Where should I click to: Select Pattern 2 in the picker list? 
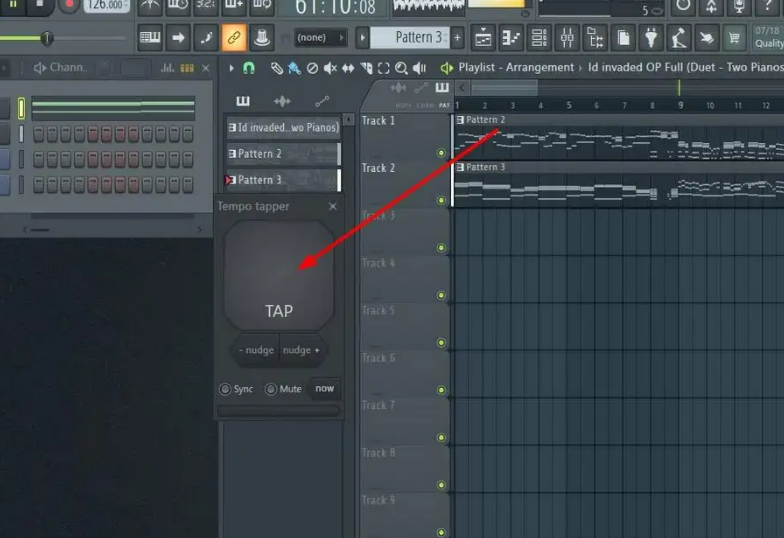284,154
